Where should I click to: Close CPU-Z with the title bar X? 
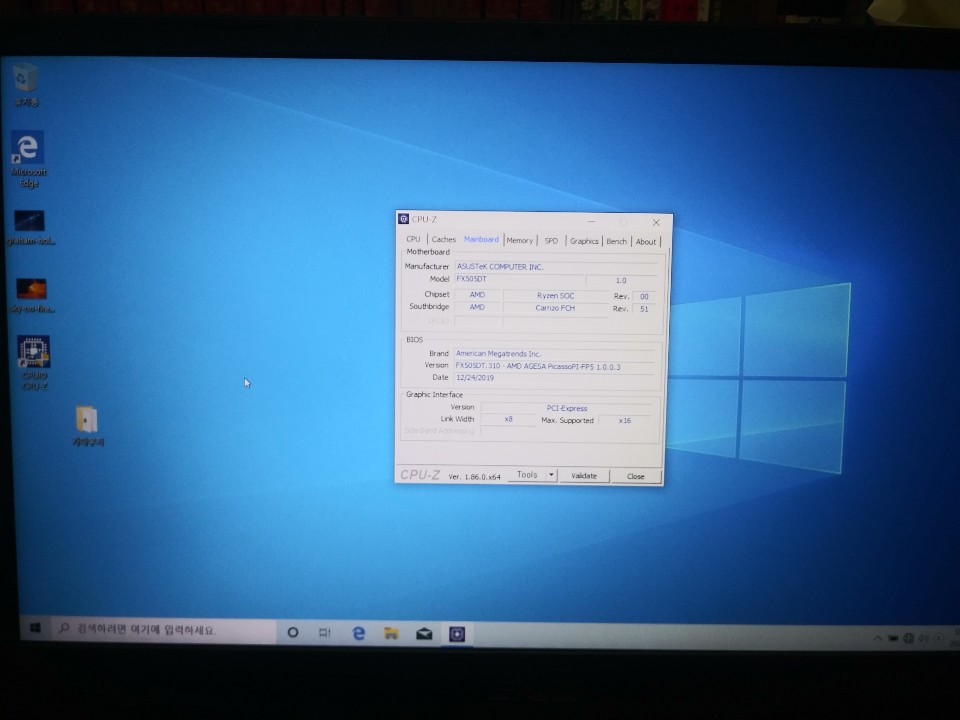[656, 222]
